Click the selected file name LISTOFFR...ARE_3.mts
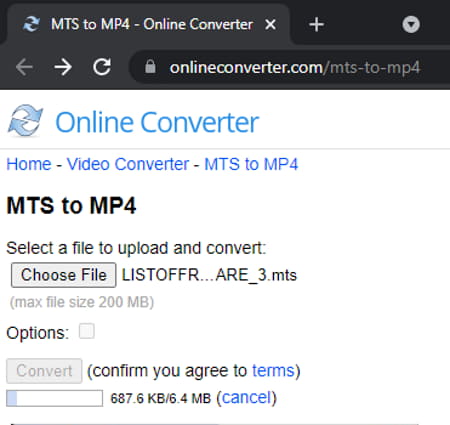This screenshot has height=425, width=450. tap(209, 275)
